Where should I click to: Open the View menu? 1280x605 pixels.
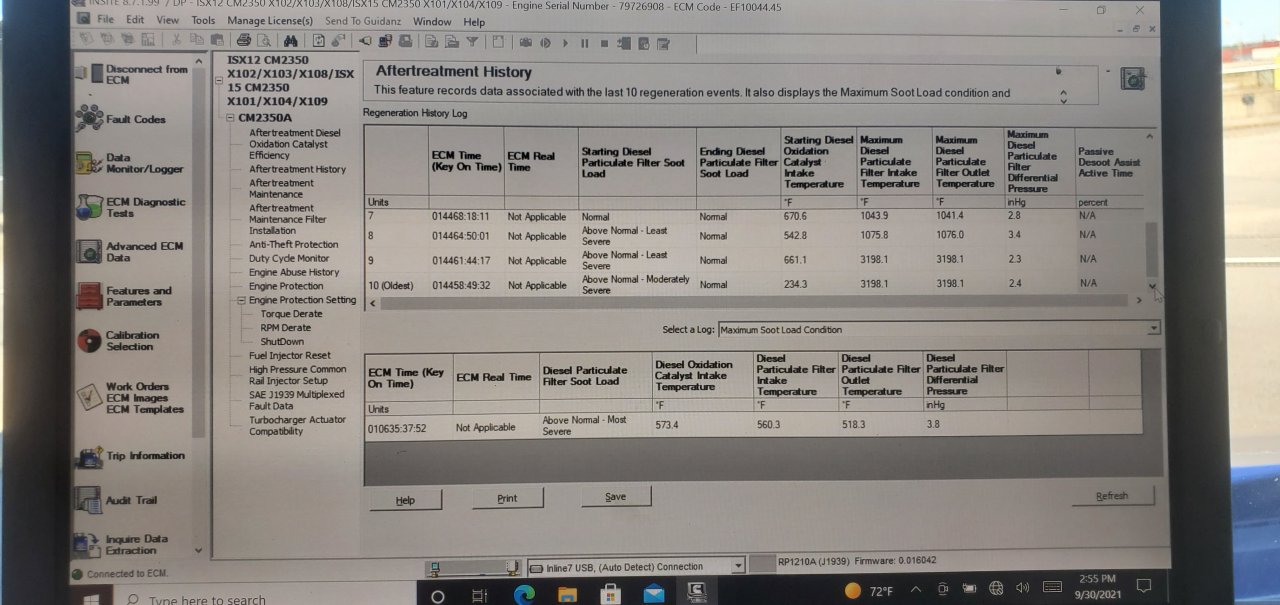coord(168,20)
